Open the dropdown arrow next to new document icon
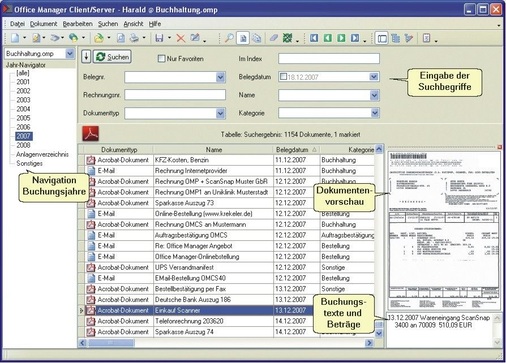506x363 pixels. pyautogui.click(x=24, y=38)
